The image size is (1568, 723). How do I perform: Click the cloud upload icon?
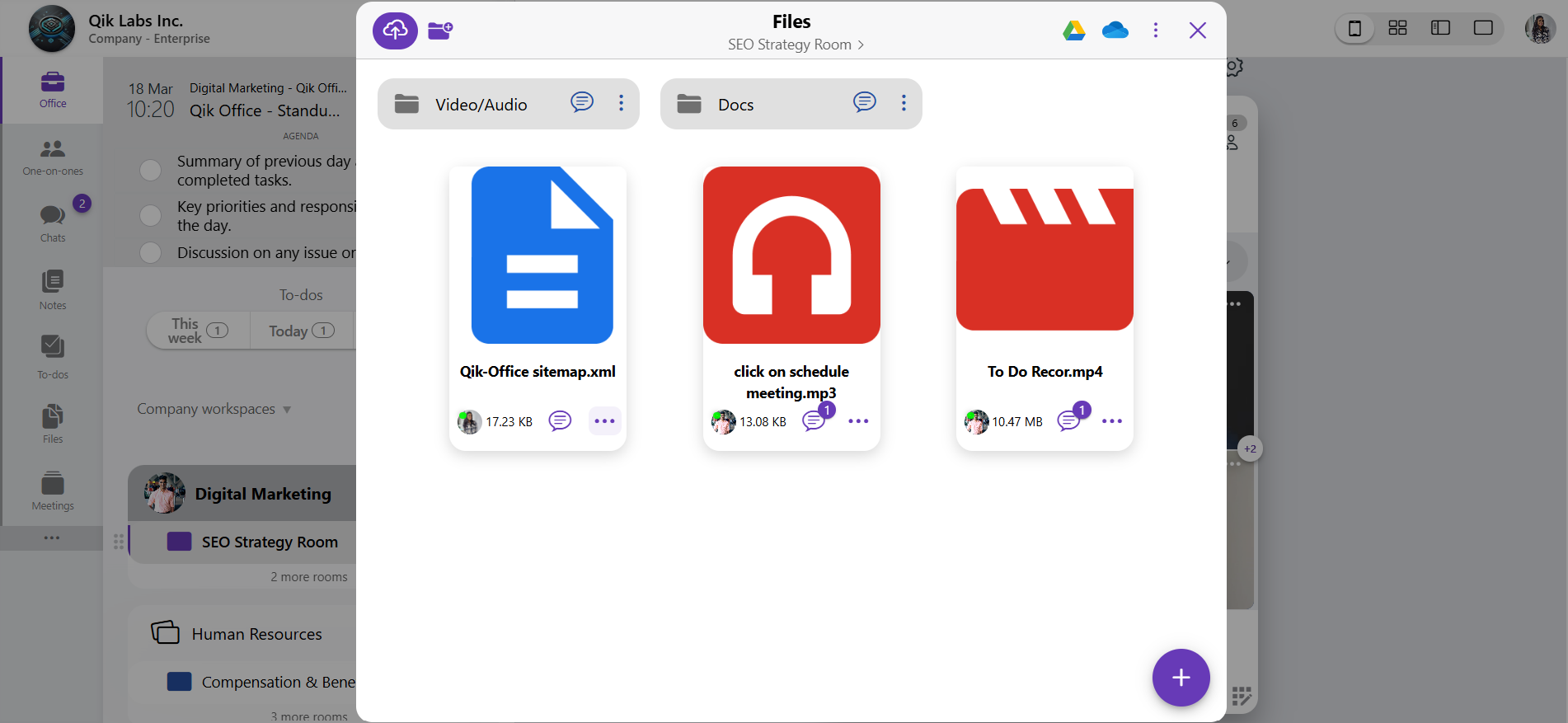click(x=395, y=31)
